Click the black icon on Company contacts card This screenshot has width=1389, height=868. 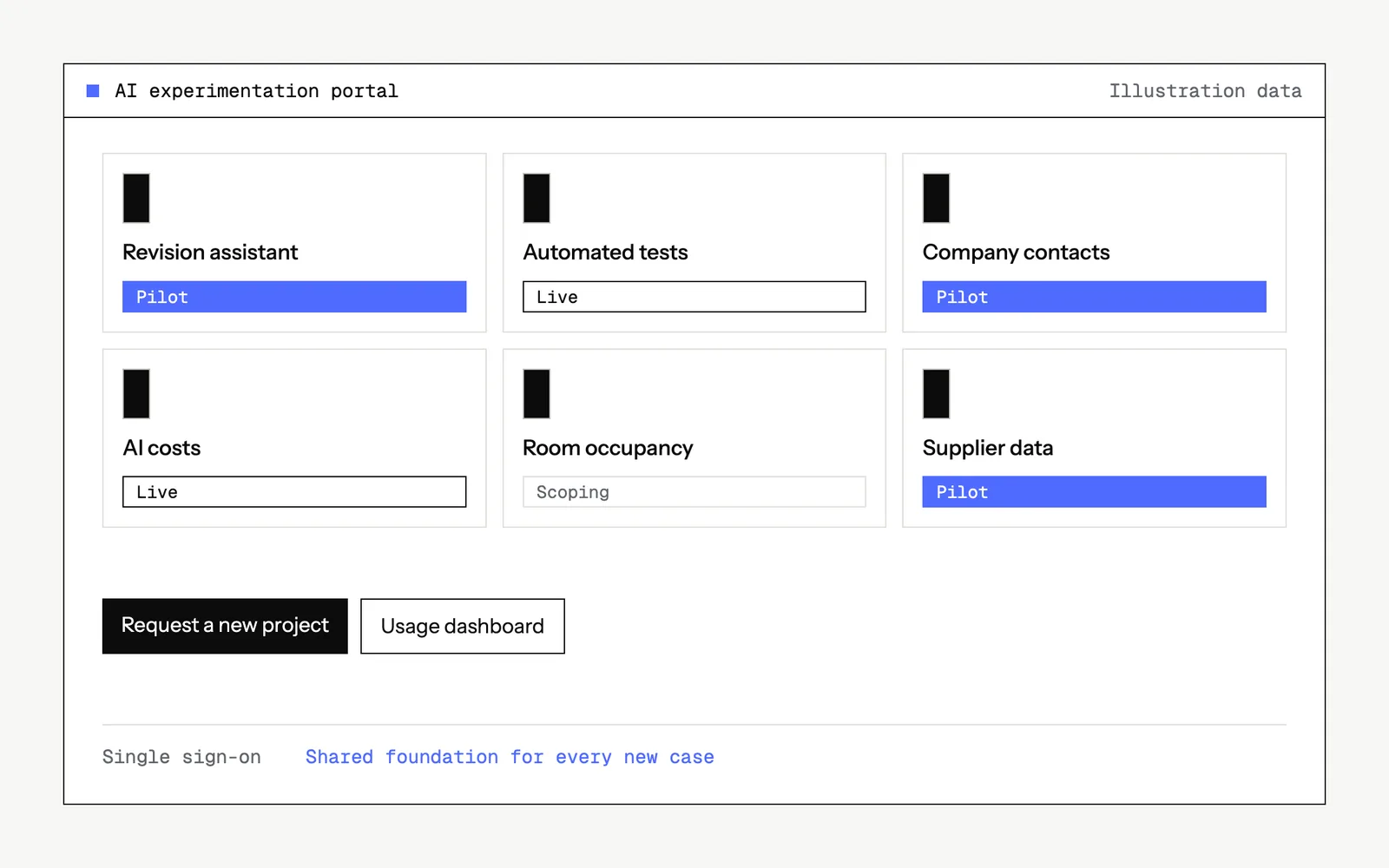936,198
